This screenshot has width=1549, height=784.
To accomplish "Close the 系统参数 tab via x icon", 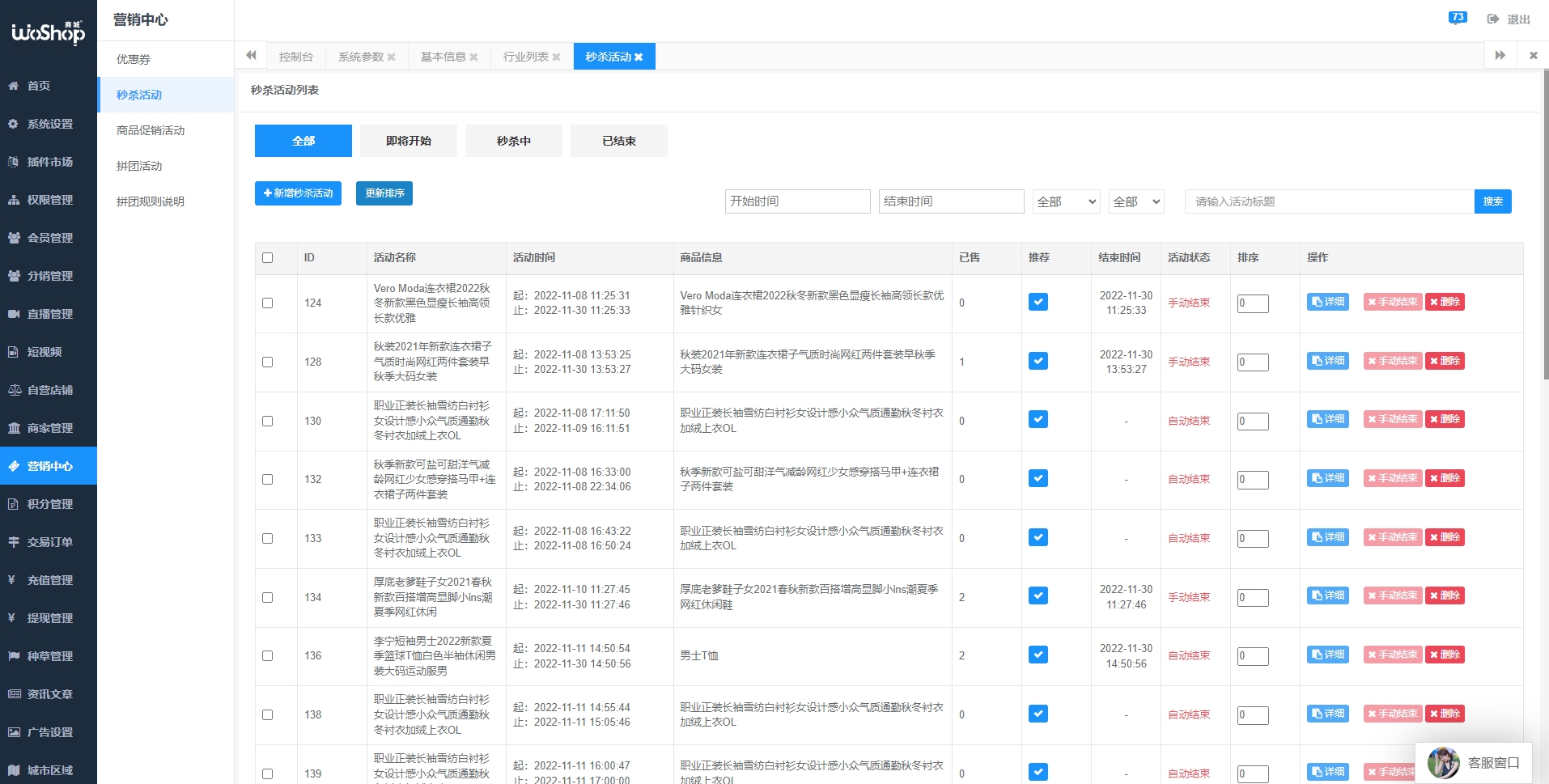I will pos(392,57).
